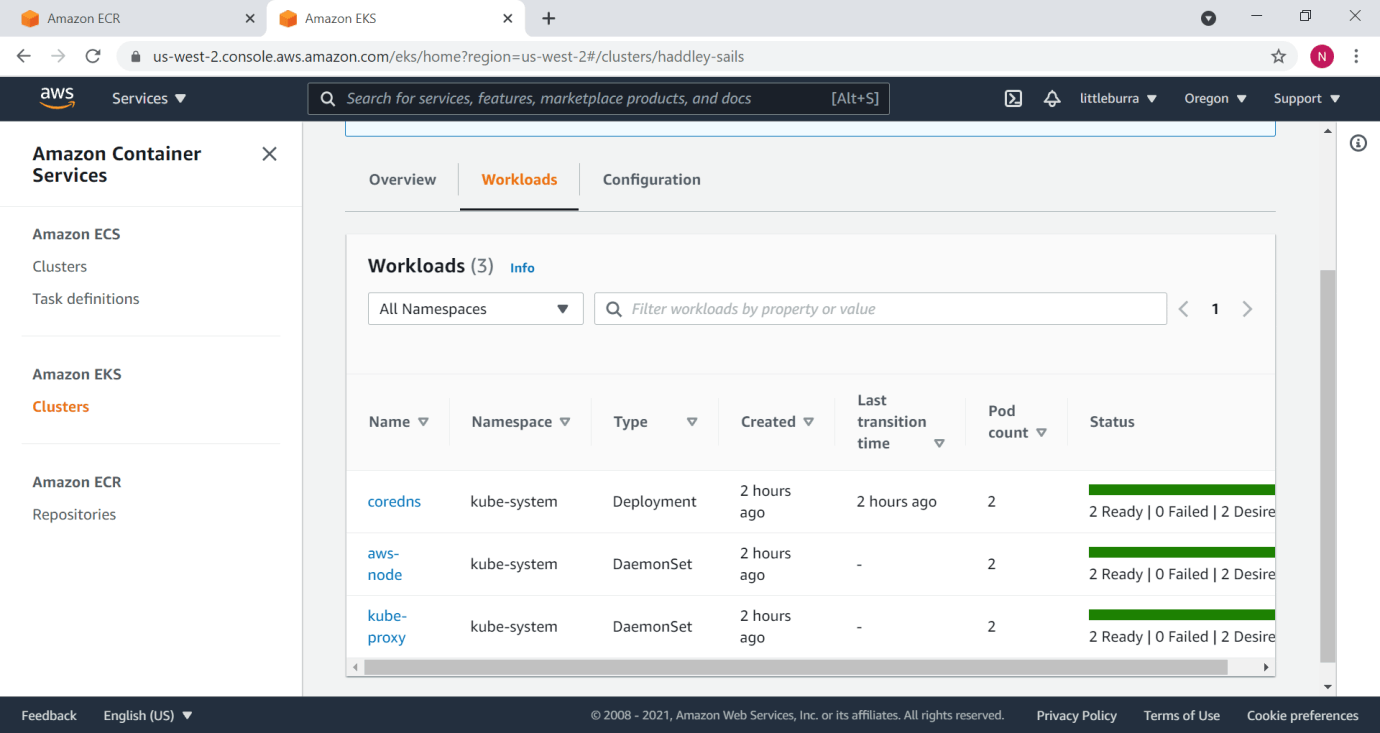Go to next workloads page arrow

[1247, 309]
